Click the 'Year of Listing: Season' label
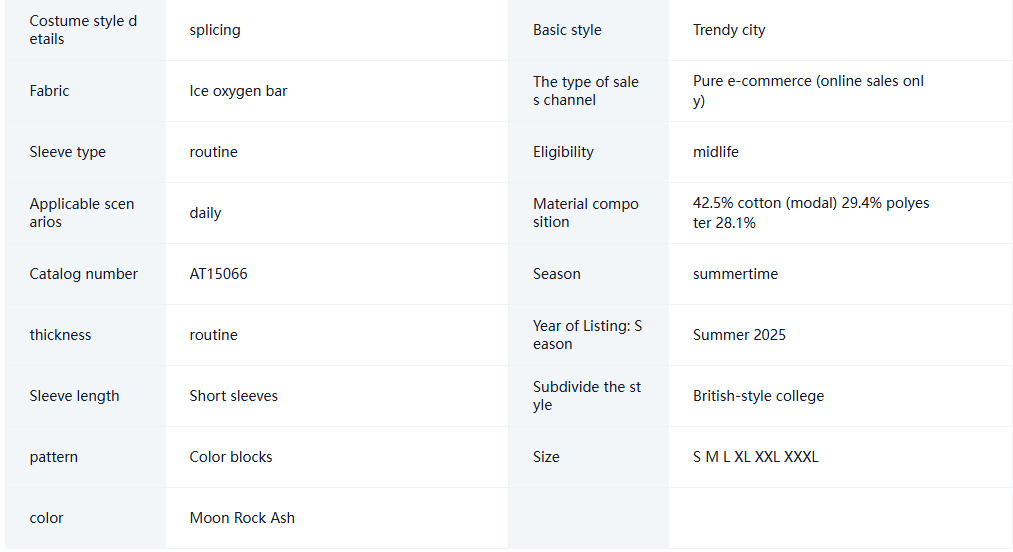Viewport: 1013px width, 552px height. point(587,335)
